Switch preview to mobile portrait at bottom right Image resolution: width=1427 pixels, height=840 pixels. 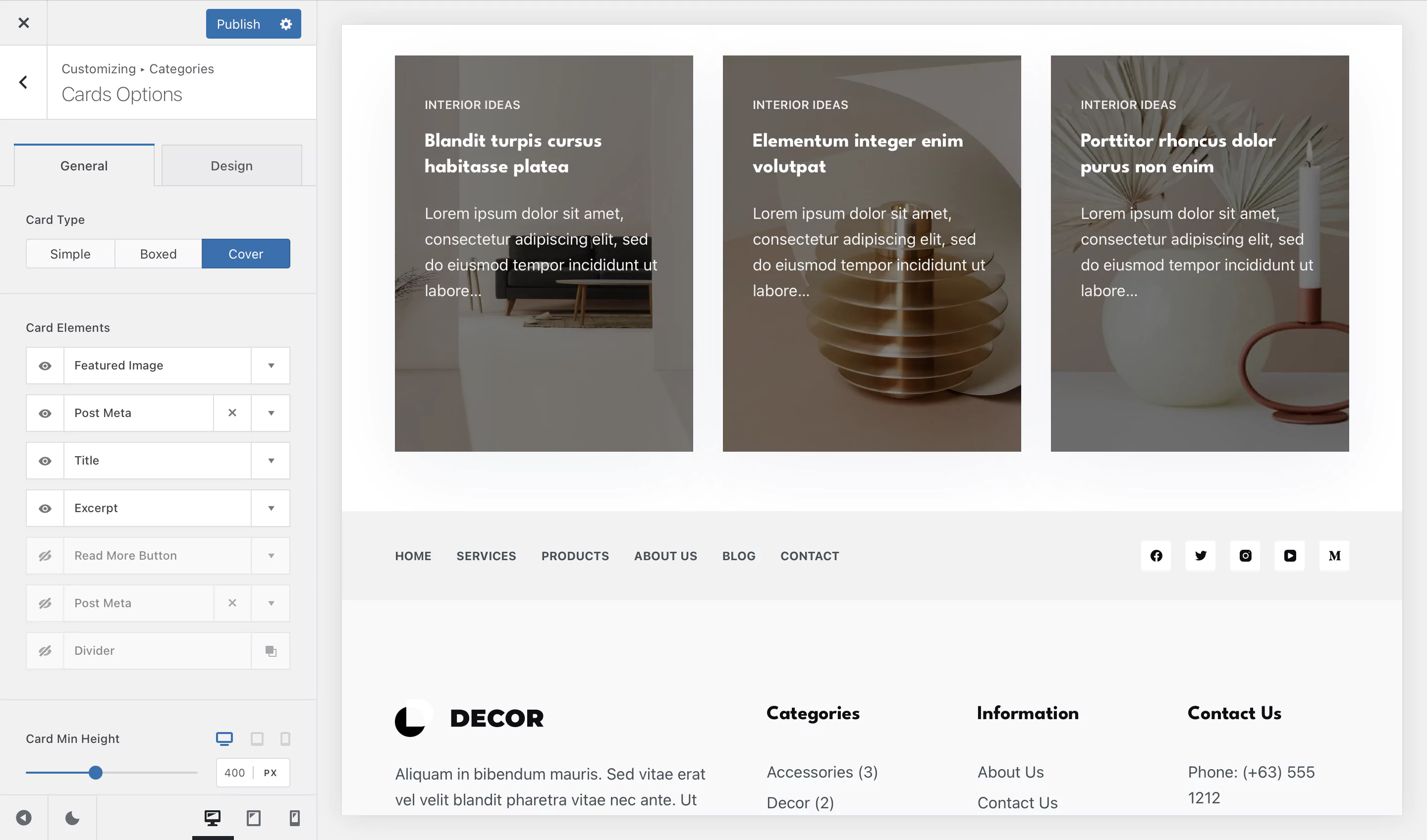[294, 817]
